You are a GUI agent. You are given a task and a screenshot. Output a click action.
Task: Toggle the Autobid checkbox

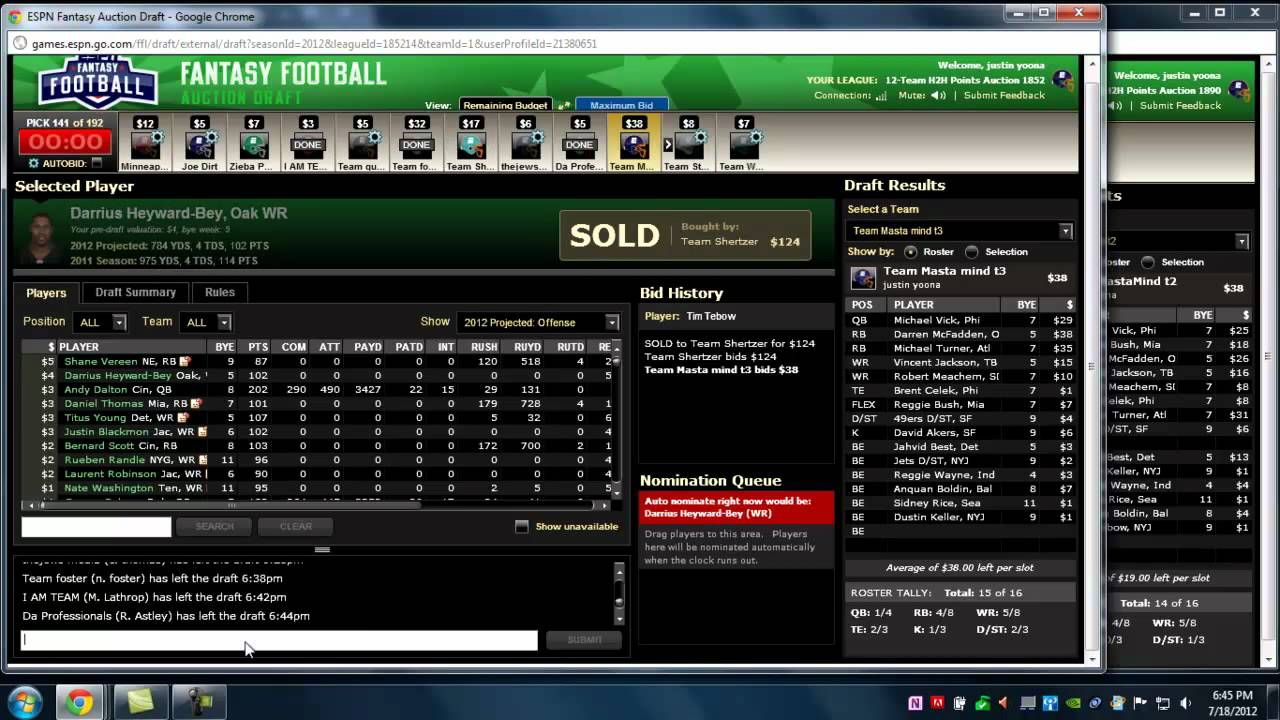pos(97,163)
